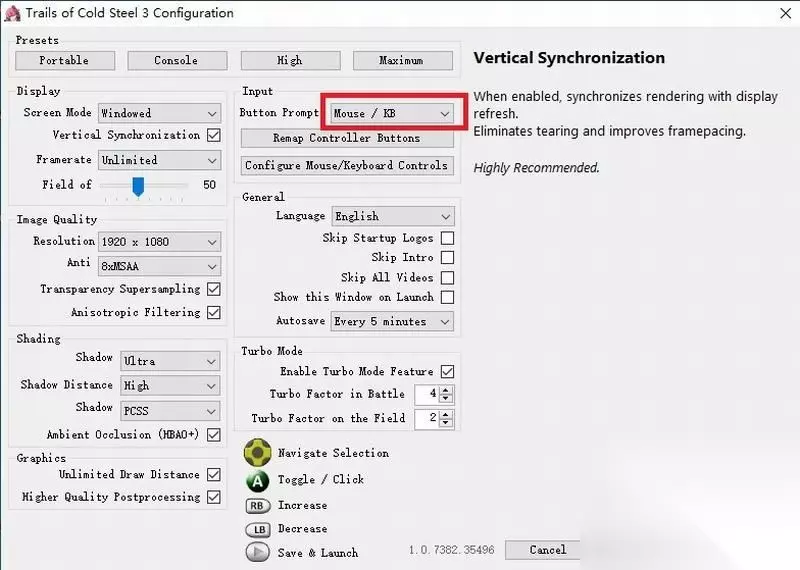
Task: Click Turbo Factor on the Field value field
Action: pos(428,418)
